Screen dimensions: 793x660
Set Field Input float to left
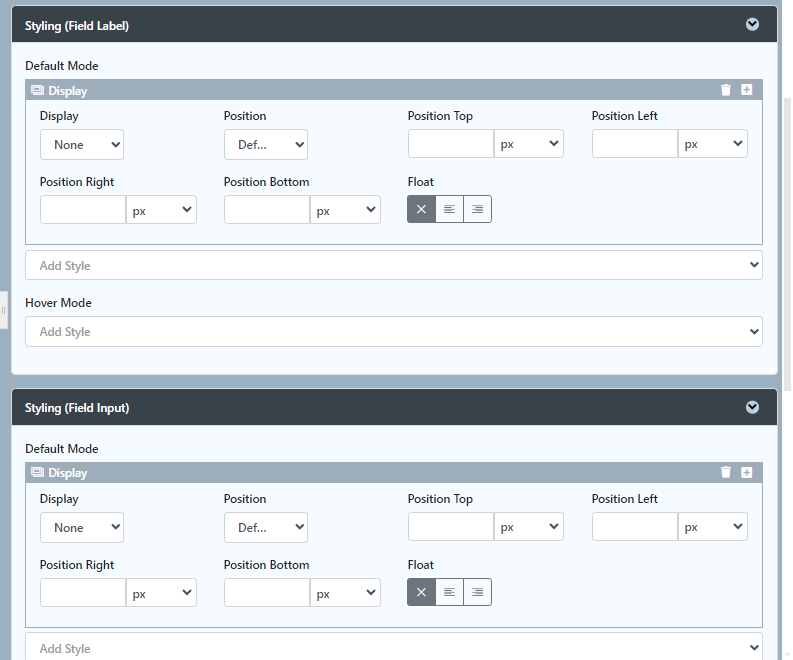(449, 592)
